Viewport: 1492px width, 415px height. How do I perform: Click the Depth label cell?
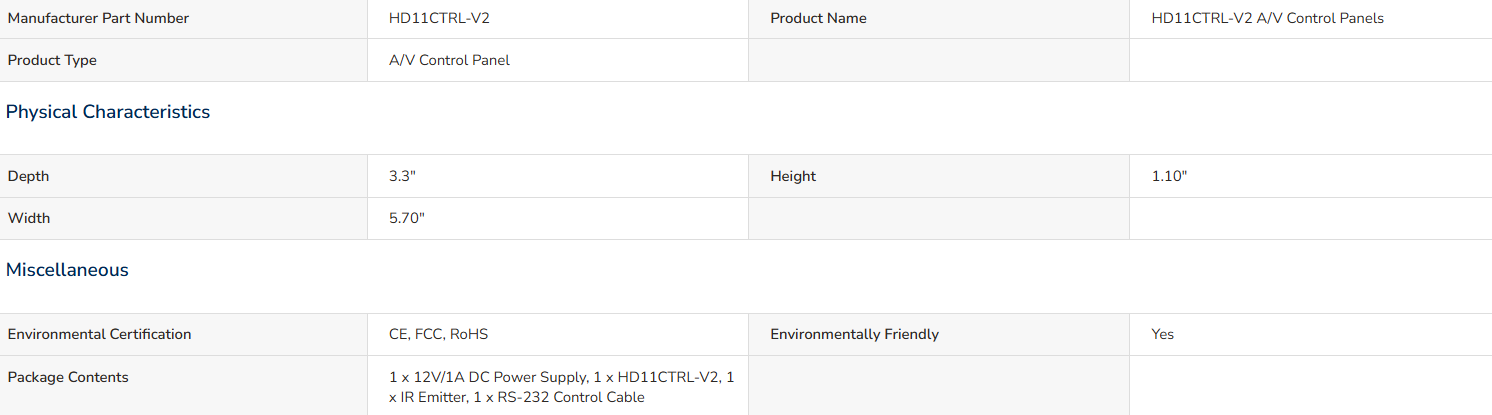click(x=184, y=176)
